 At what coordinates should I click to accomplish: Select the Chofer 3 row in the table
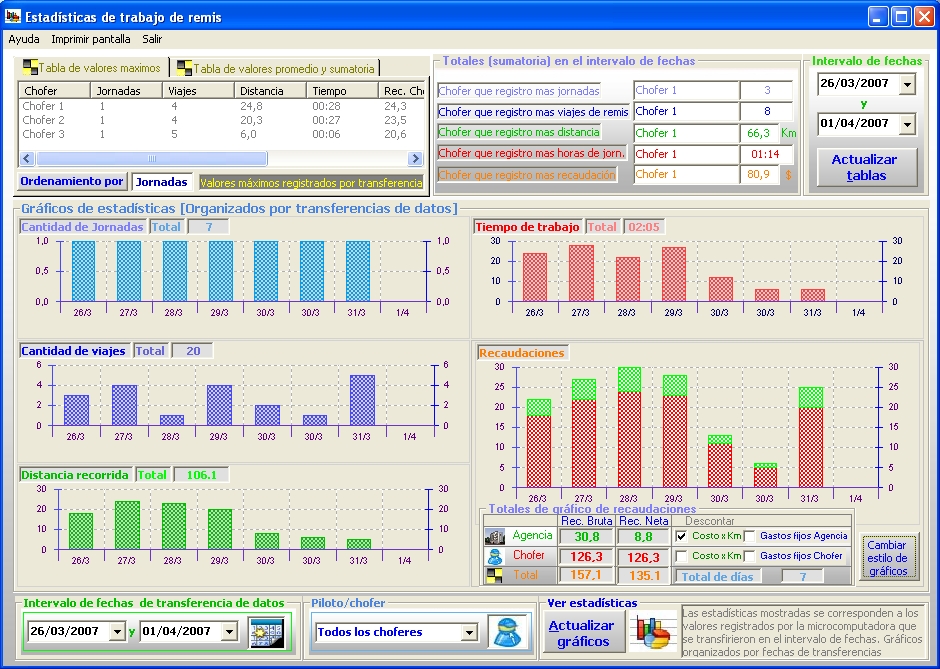click(x=222, y=134)
